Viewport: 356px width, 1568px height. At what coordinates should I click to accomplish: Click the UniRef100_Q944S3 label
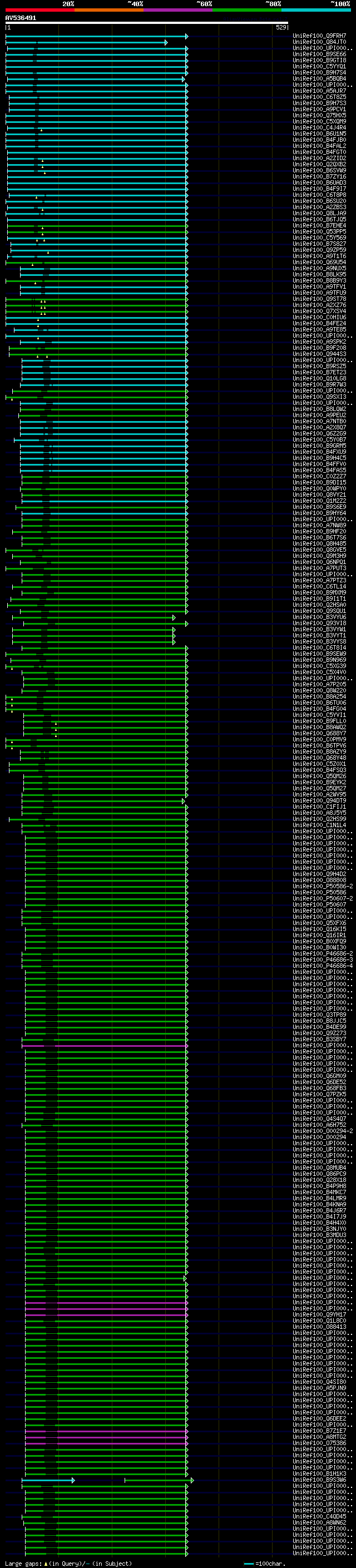319,354
